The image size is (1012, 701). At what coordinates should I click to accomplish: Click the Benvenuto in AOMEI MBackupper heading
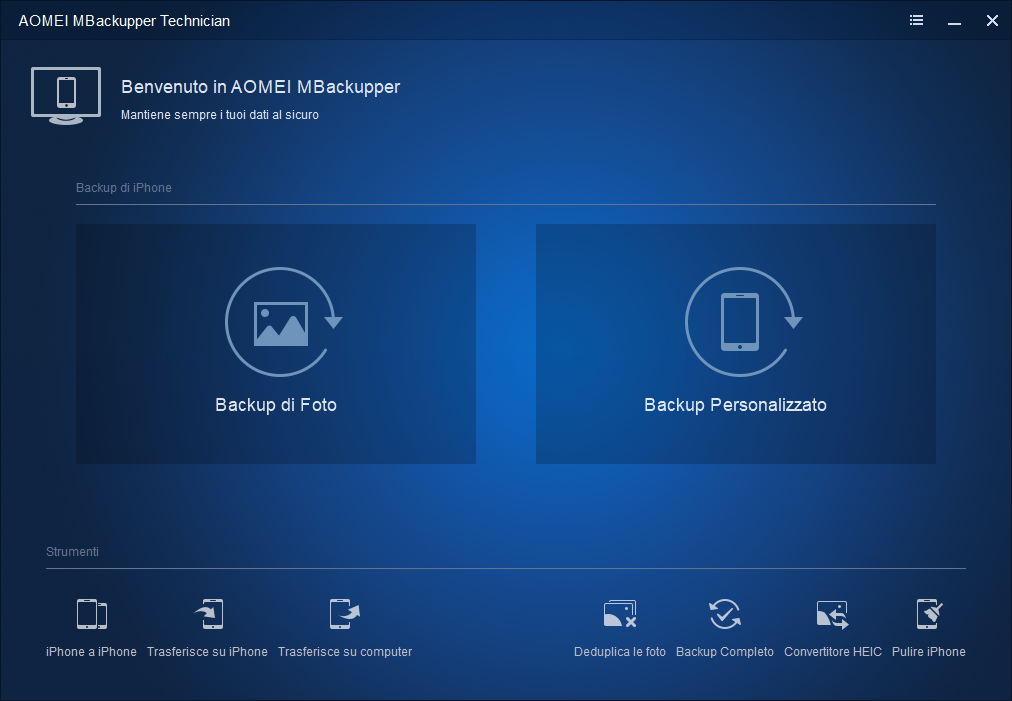261,87
